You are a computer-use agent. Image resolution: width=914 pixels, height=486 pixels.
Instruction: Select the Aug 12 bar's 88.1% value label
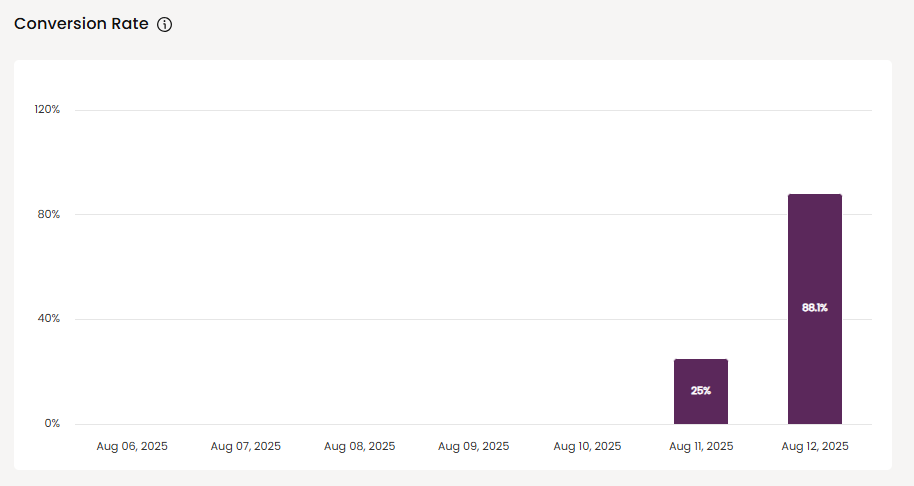[814, 308]
